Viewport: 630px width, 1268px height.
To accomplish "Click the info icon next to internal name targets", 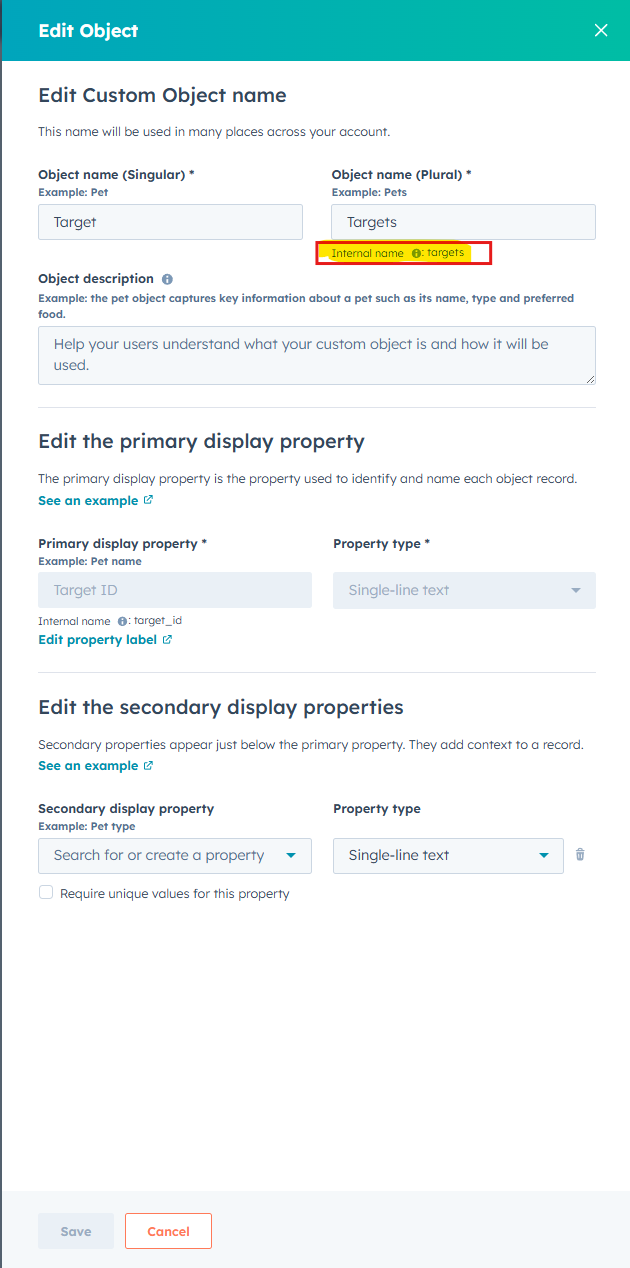I will (416, 254).
